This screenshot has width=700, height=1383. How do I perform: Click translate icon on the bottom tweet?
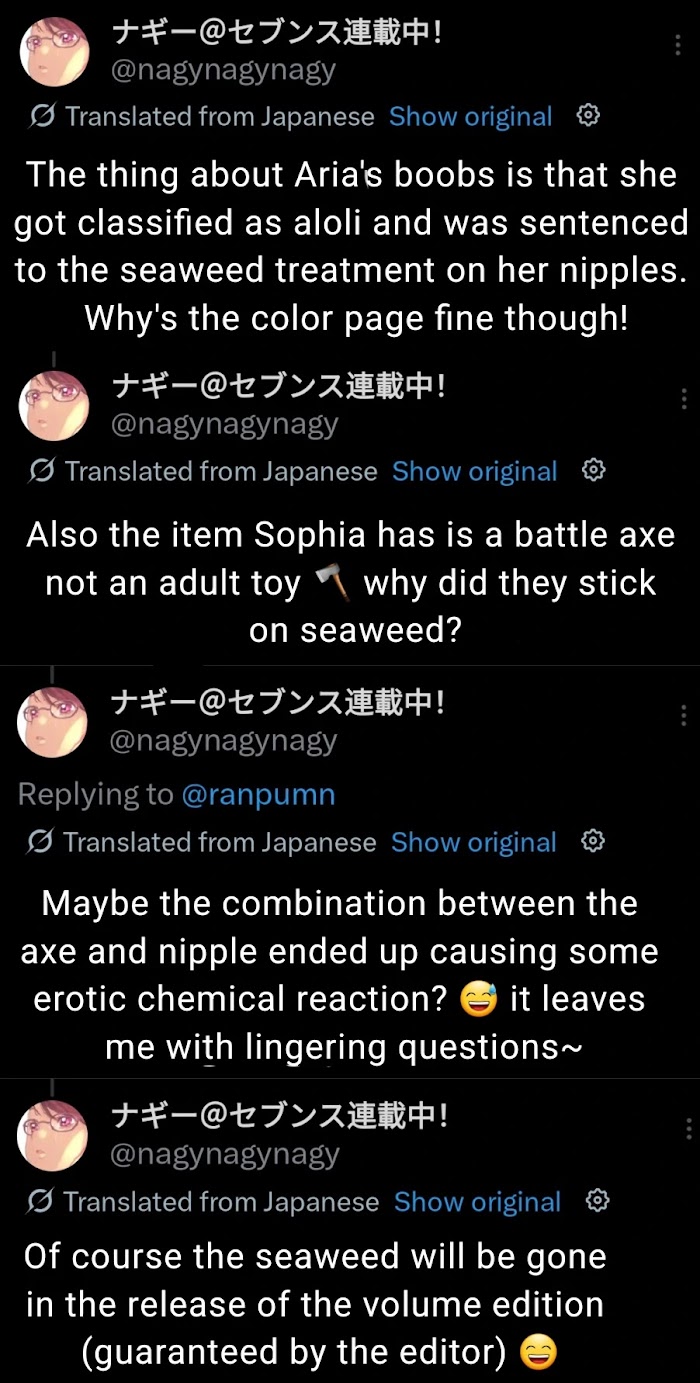point(43,1201)
